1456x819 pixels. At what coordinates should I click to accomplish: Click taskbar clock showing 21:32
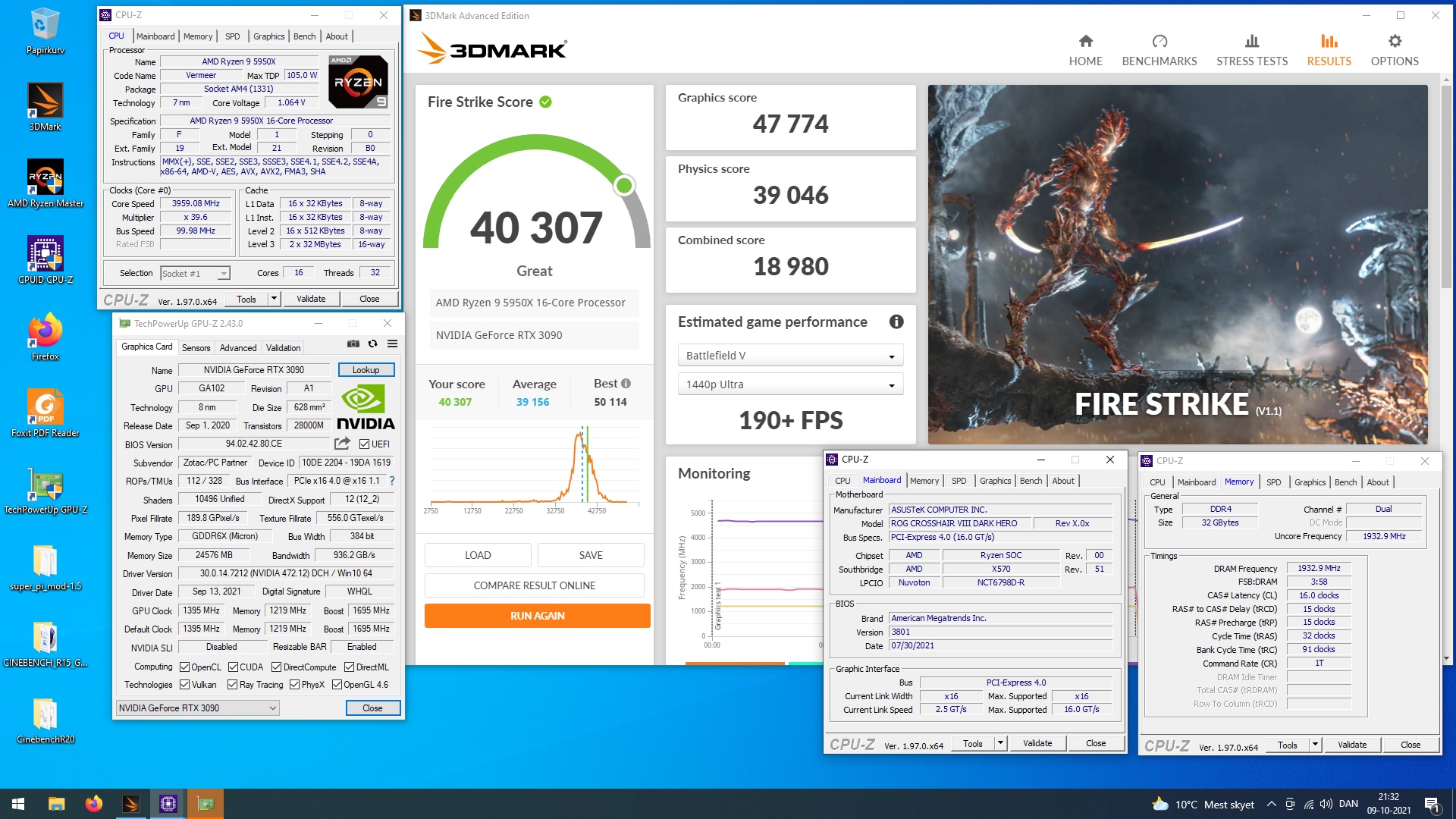1389,804
